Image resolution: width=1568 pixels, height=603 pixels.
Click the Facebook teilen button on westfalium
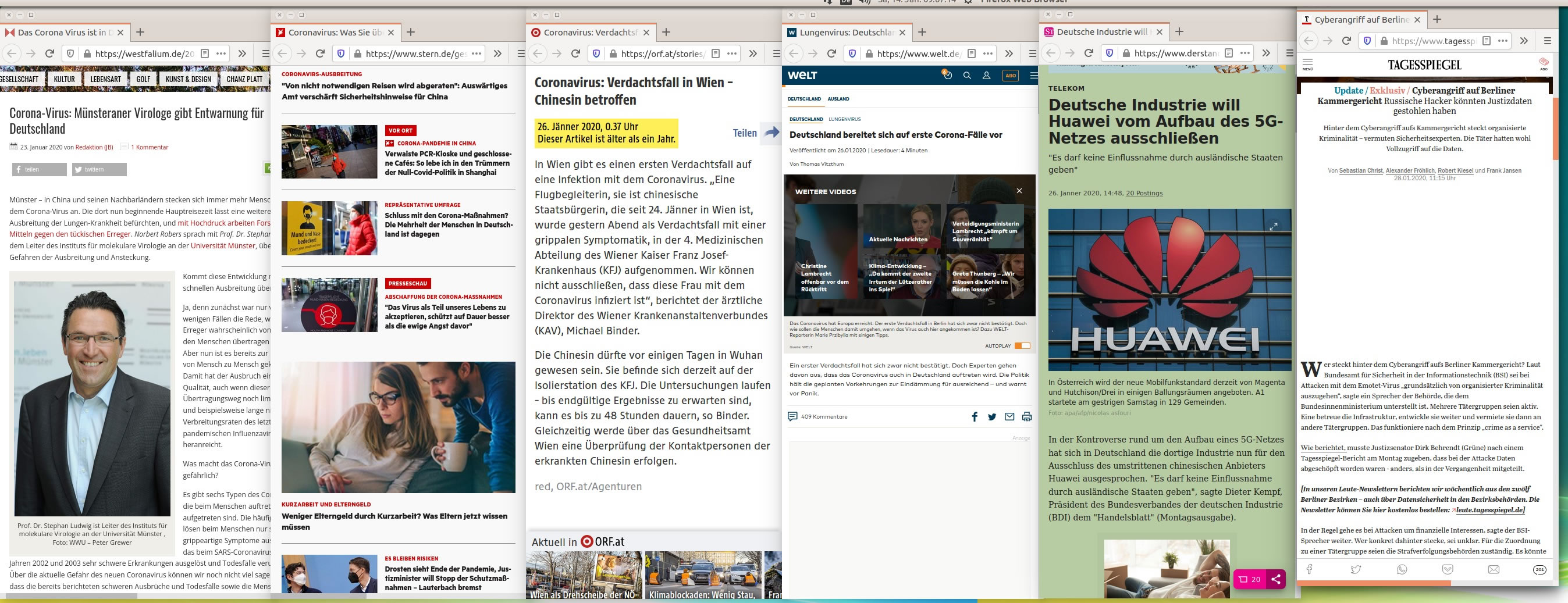click(40, 169)
